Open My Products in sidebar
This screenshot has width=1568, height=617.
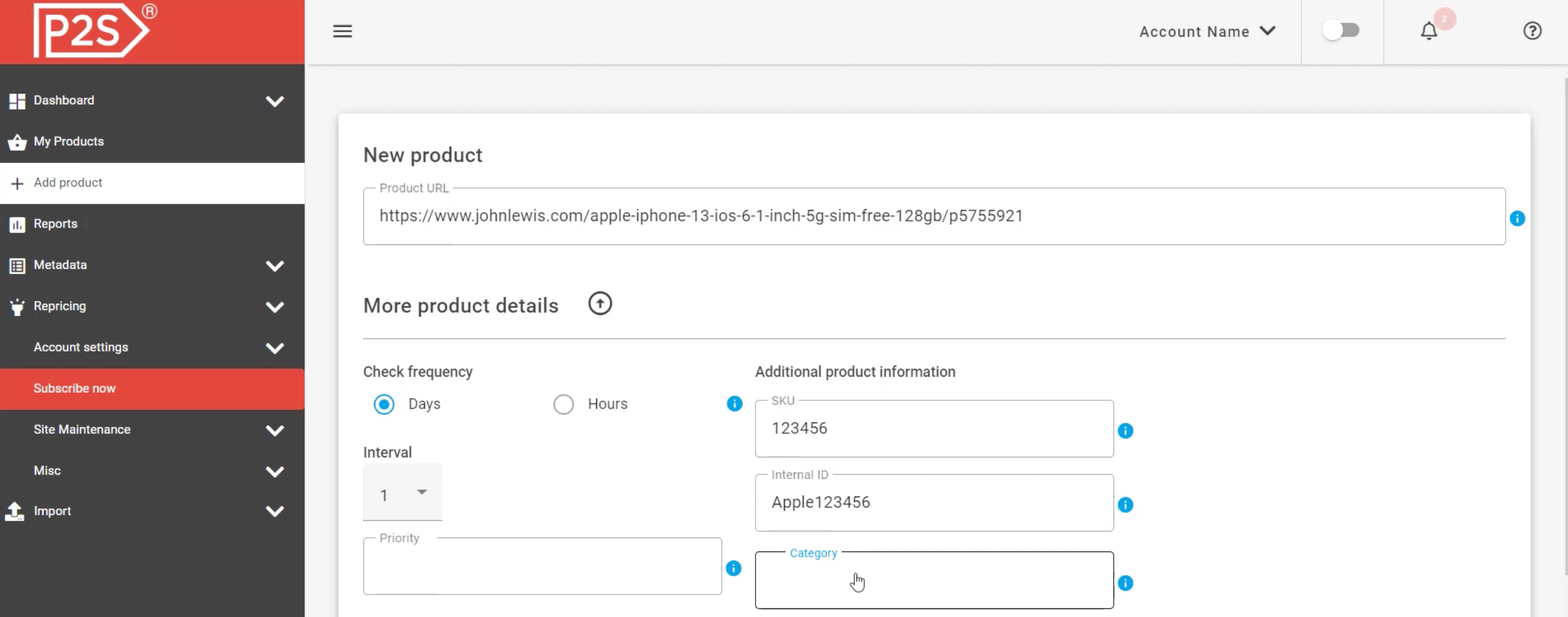[69, 141]
